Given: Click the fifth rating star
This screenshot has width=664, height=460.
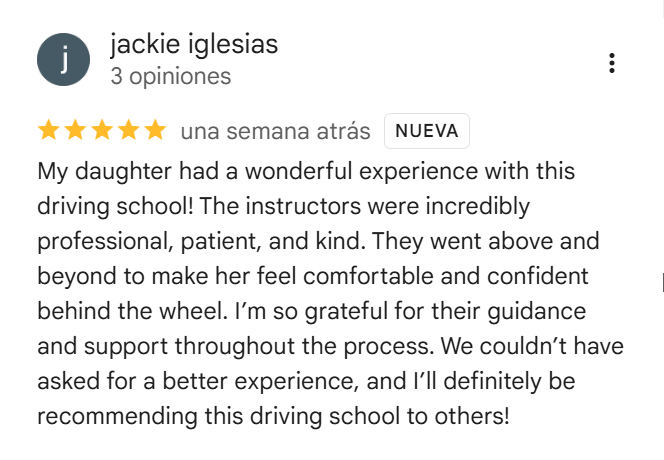Looking at the screenshot, I should point(155,131).
